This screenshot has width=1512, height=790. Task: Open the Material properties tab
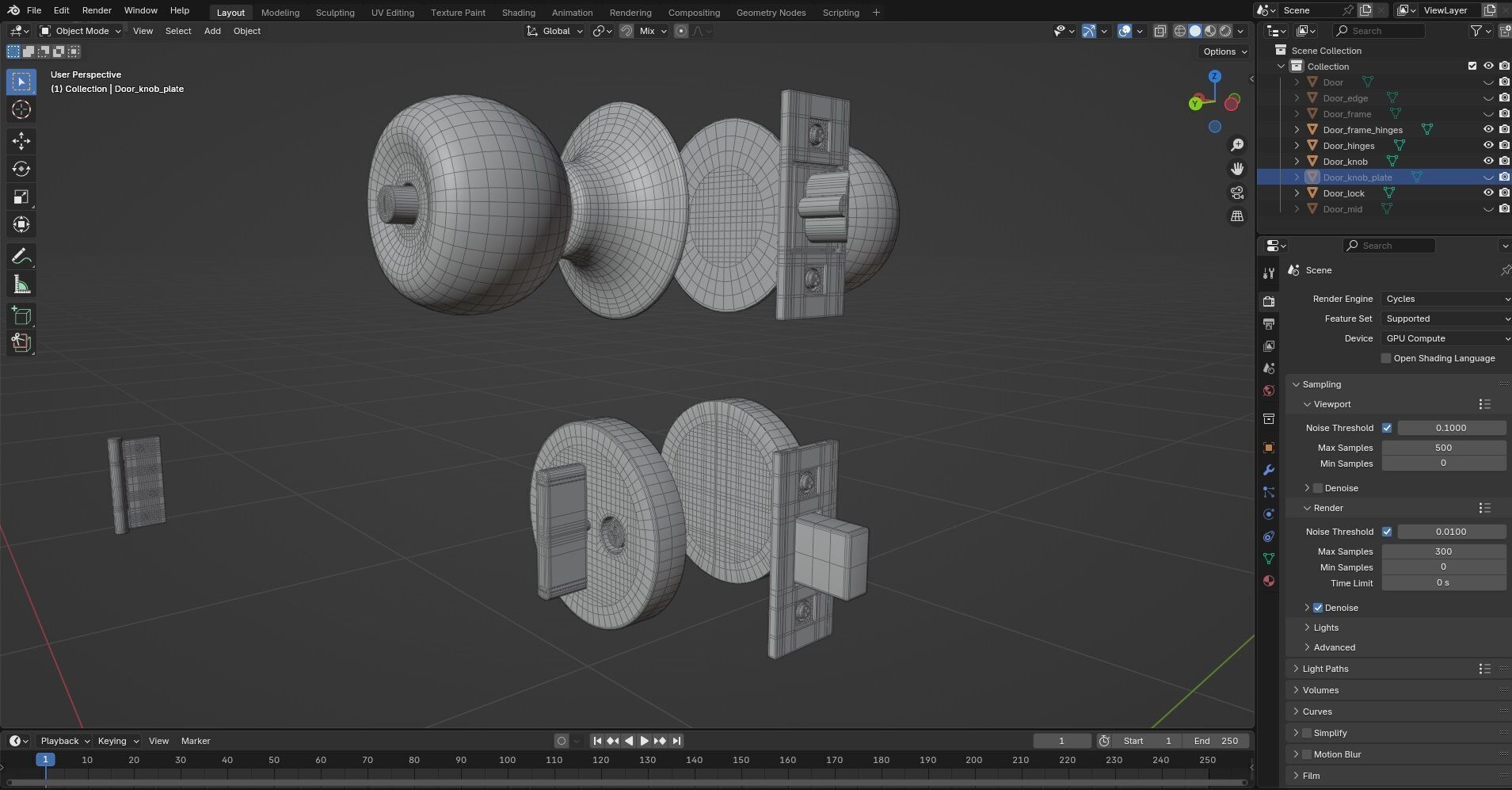(1269, 581)
